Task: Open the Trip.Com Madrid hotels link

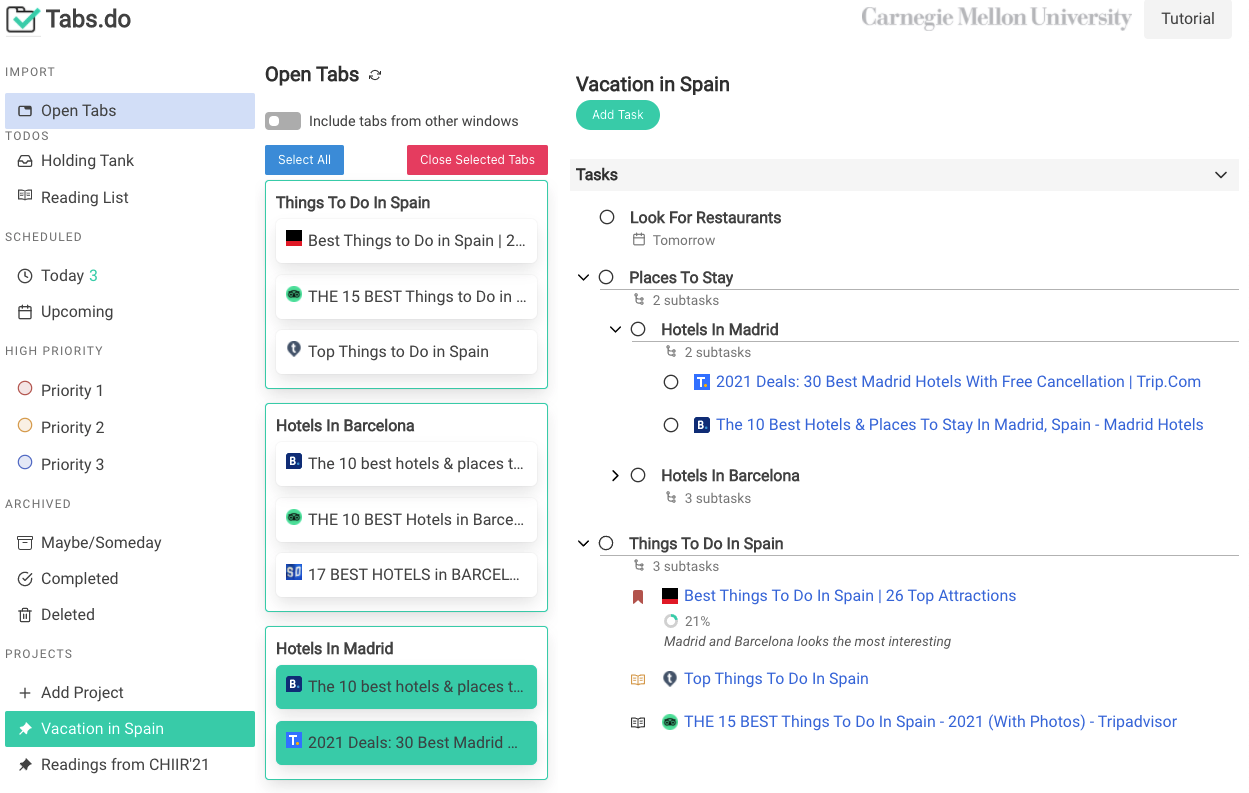Action: (959, 381)
